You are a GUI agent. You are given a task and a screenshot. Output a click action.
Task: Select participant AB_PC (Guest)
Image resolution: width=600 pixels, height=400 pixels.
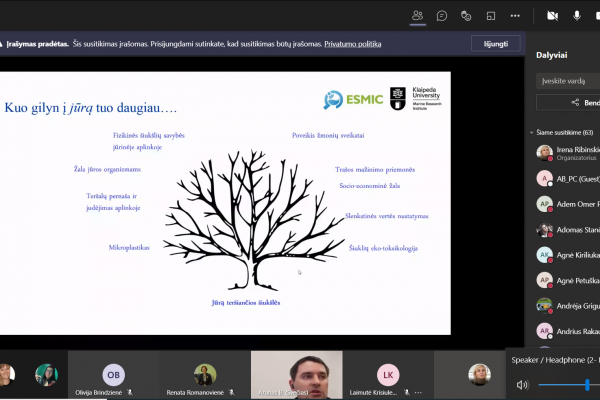click(568, 179)
